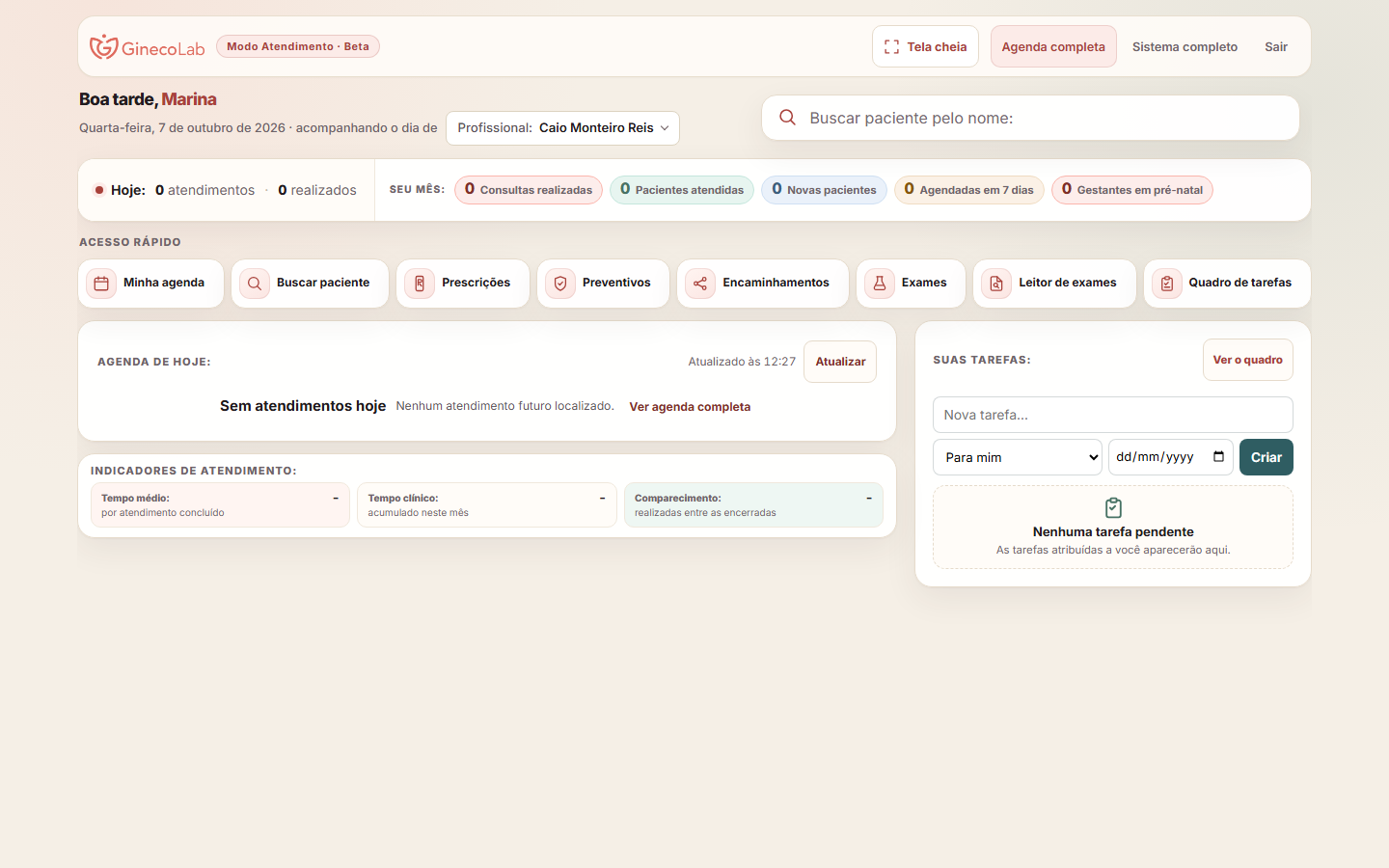Click the Criar task button

pyautogui.click(x=1266, y=457)
